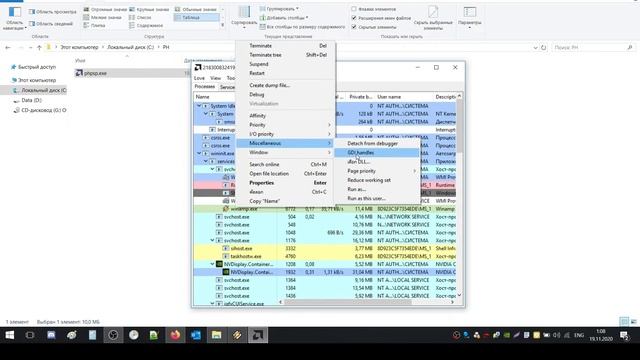Open the Добавить столбцы dropdown

[284, 18]
